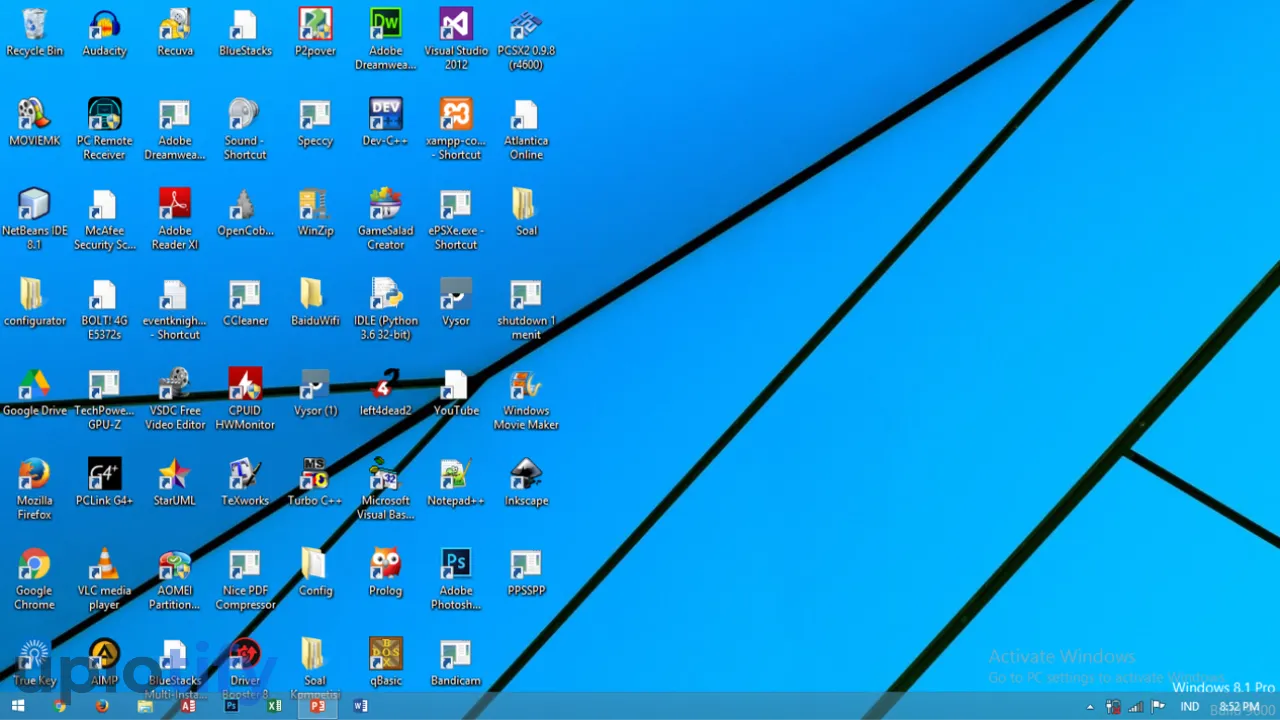The image size is (1280, 720).
Task: Select the StarUML desktop icon
Action: tap(175, 483)
